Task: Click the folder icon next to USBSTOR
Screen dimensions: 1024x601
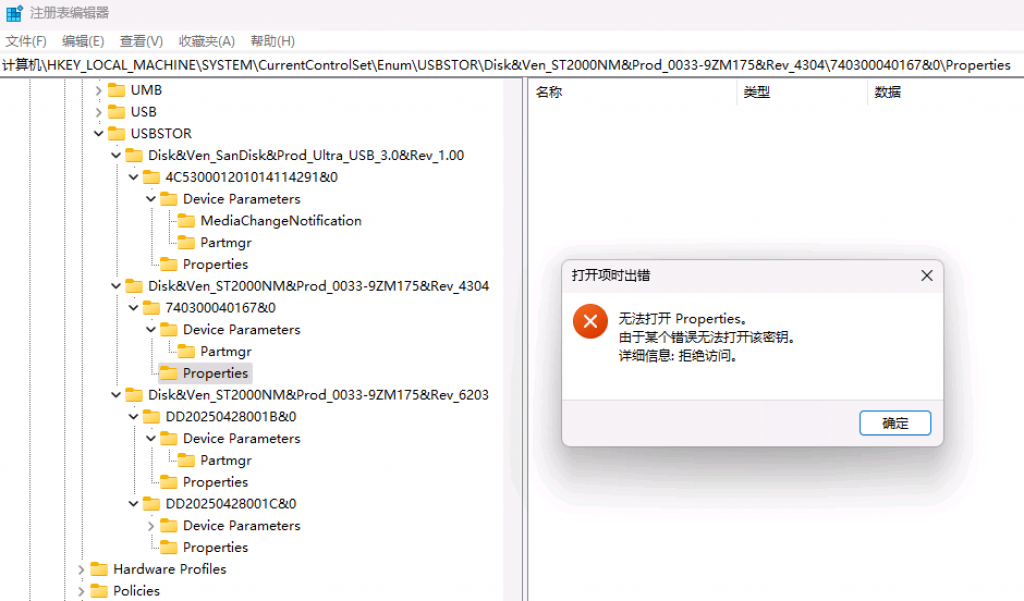Action: pos(116,133)
